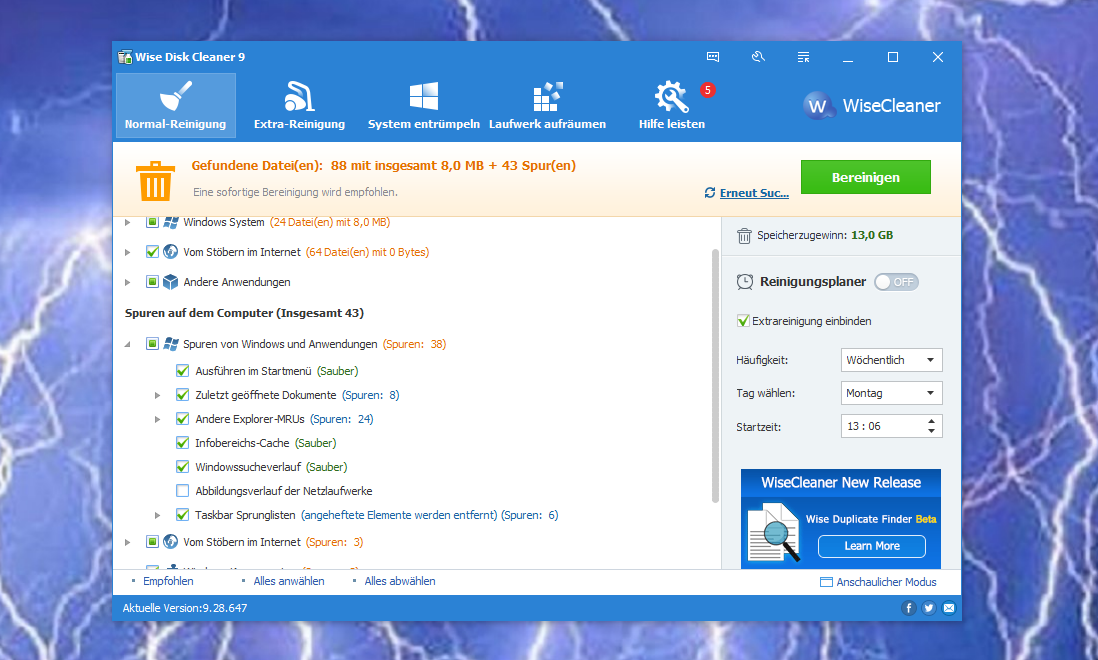This screenshot has height=660, width=1098.
Task: Open the Hilfe leisten tab
Action: tap(672, 105)
